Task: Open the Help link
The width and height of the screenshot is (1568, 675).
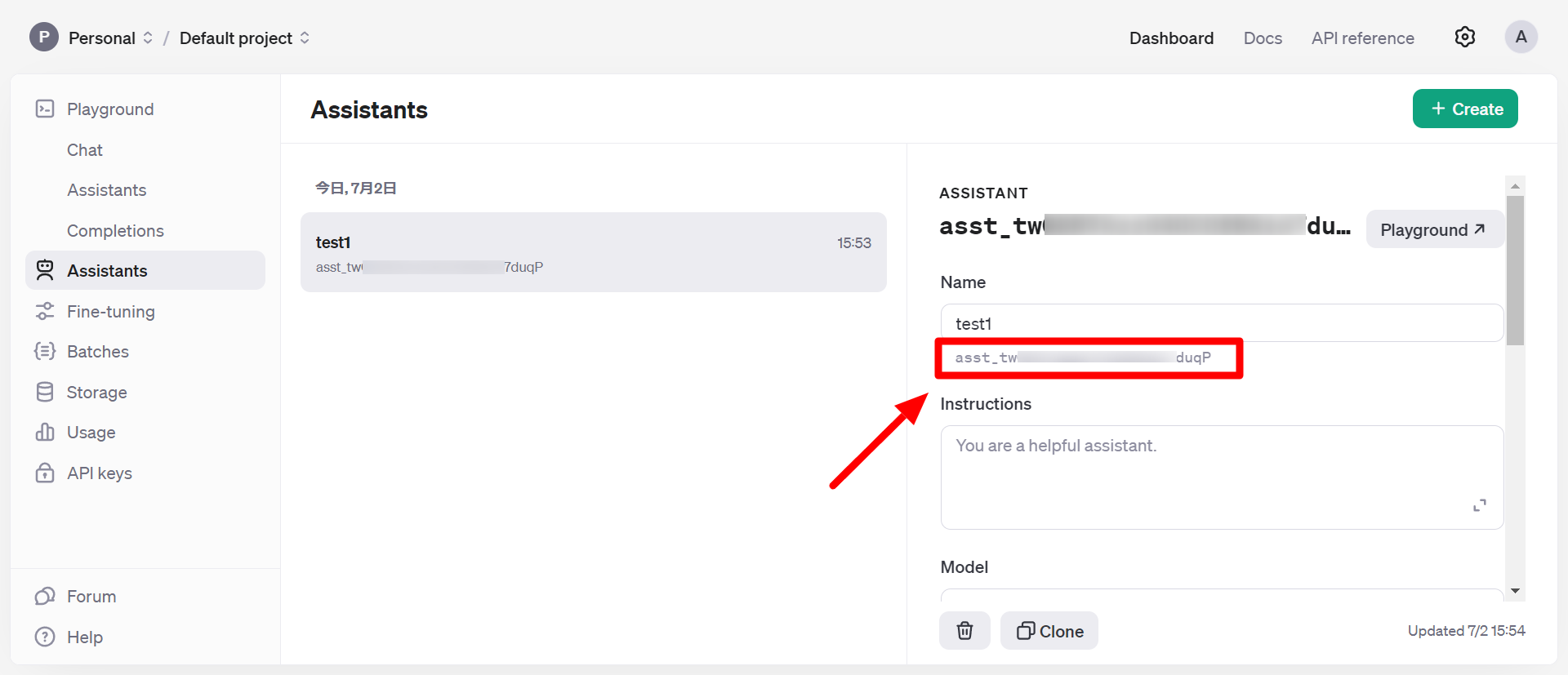Action: click(85, 637)
